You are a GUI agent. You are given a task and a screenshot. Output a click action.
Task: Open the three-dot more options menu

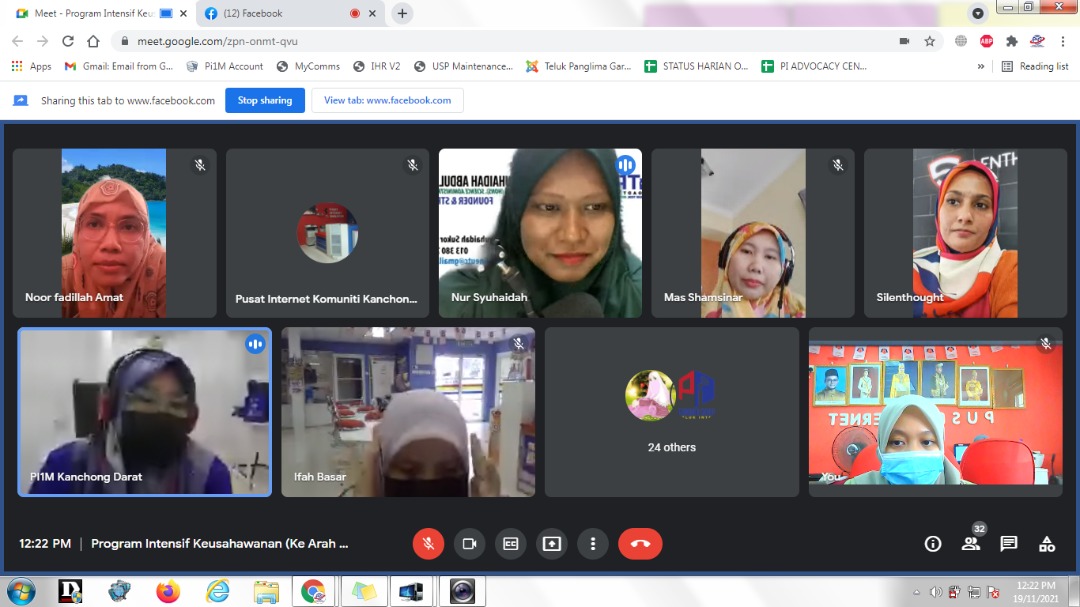[x=593, y=544]
